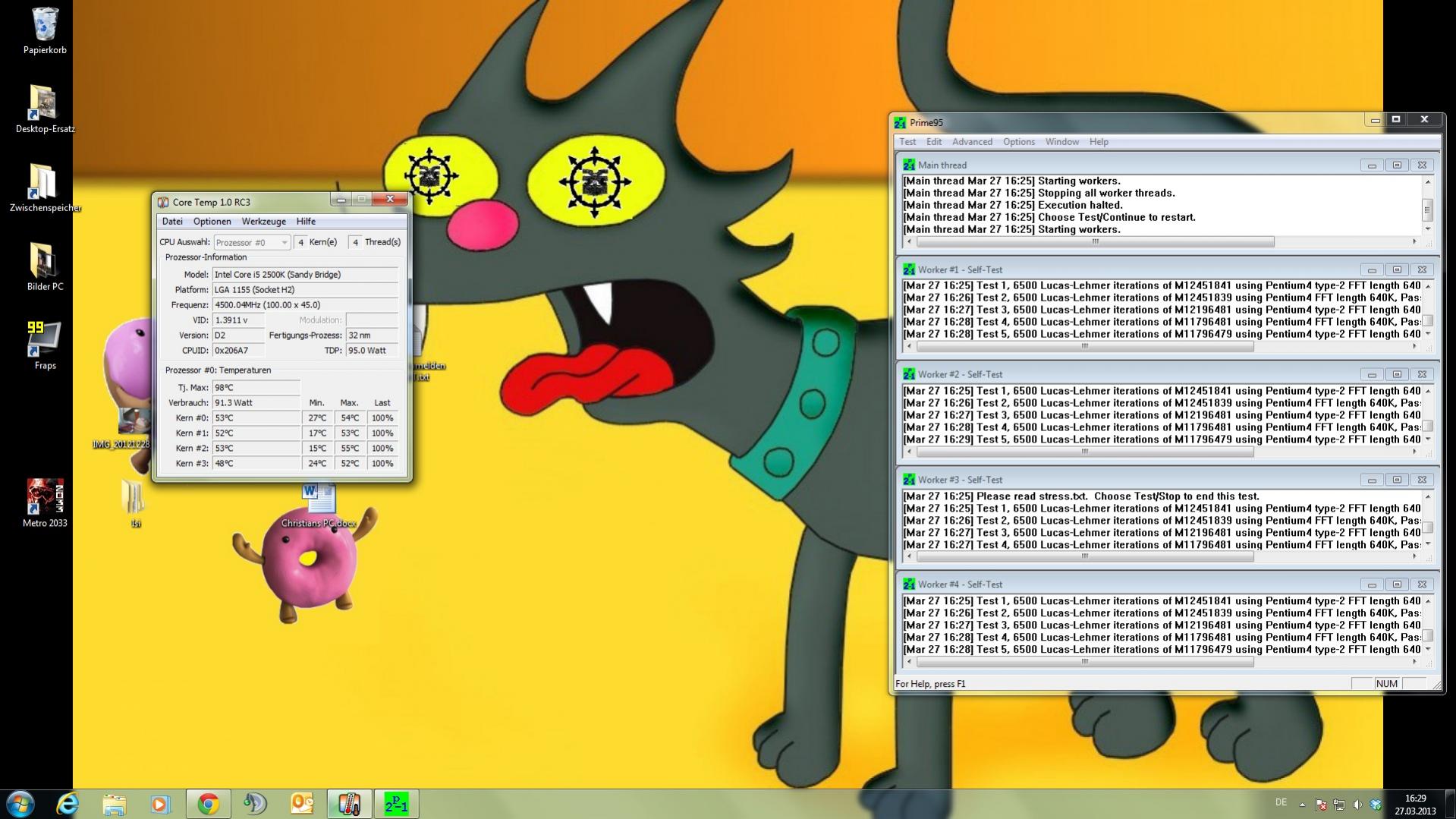Viewport: 1456px width, 819px height.
Task: Open the Desktop-Ersatz folder shortcut
Action: point(45,109)
